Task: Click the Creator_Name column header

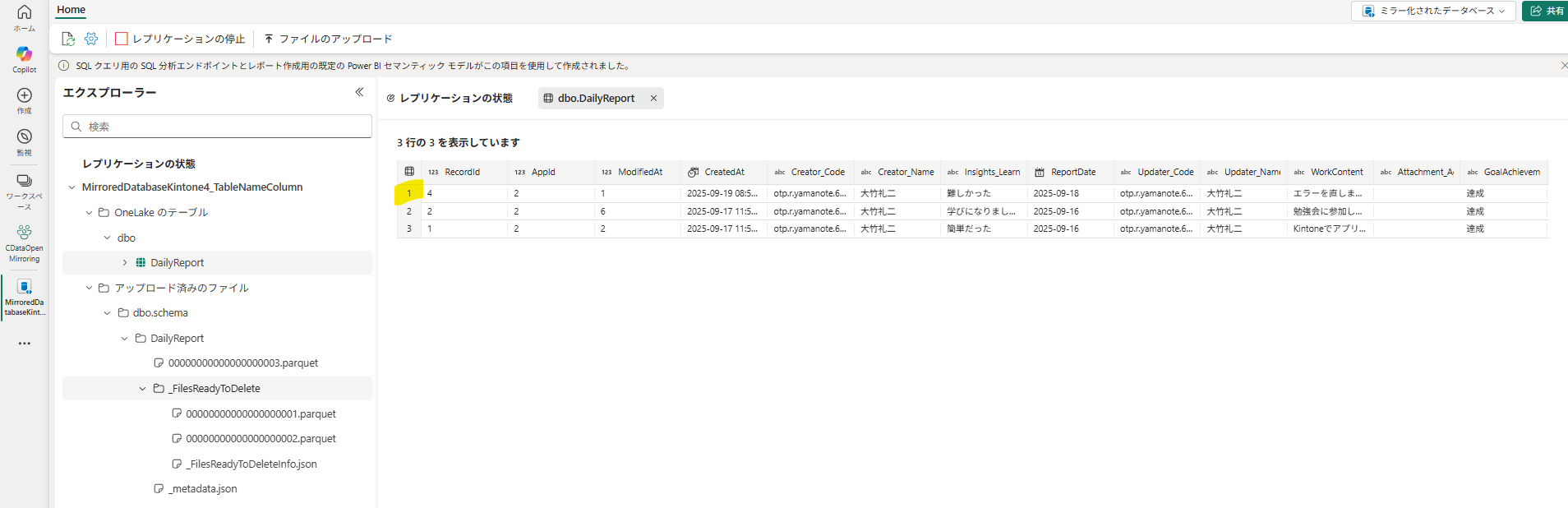Action: point(897,172)
